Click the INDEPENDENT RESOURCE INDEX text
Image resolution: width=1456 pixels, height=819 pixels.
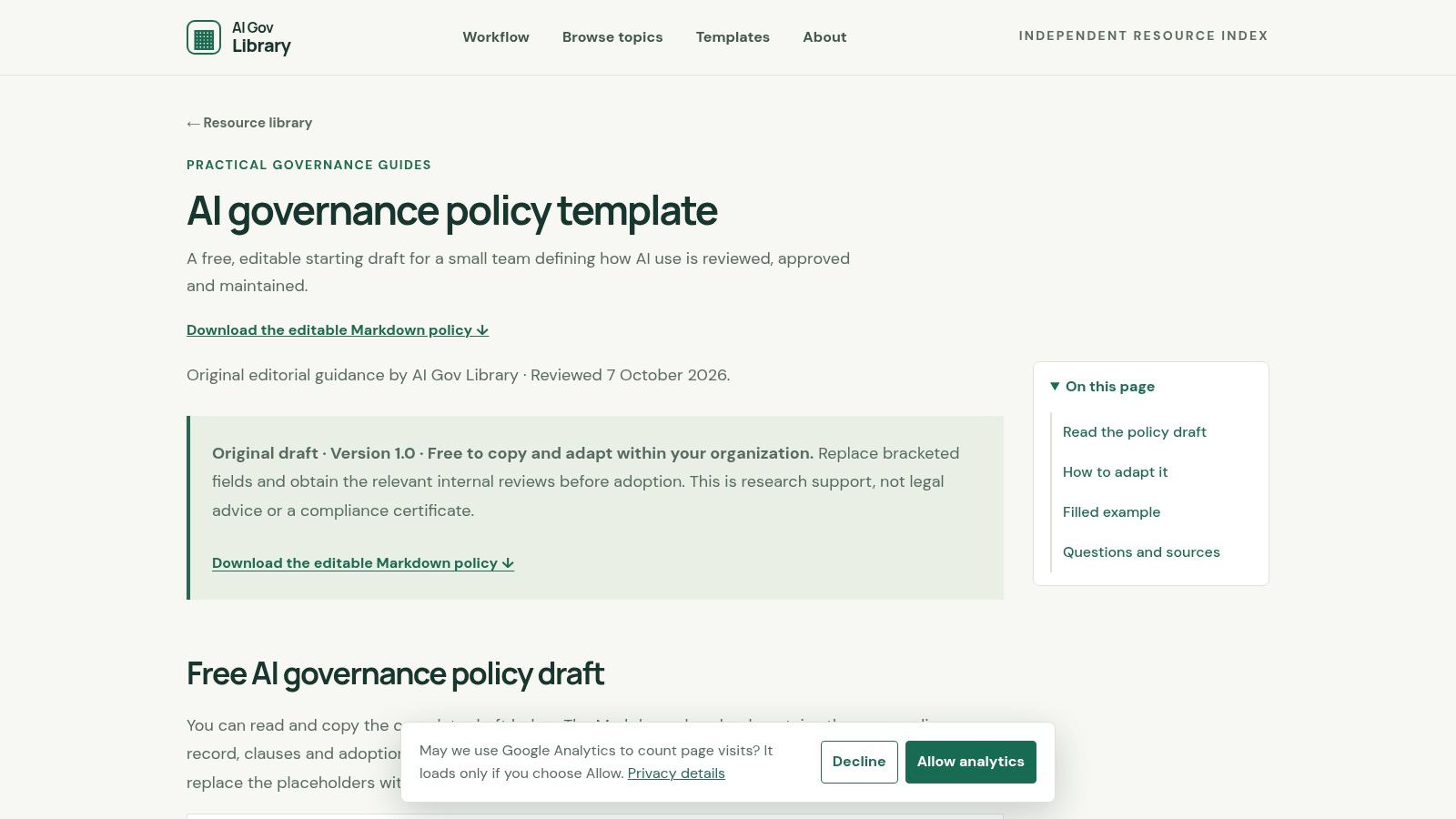[1143, 35]
